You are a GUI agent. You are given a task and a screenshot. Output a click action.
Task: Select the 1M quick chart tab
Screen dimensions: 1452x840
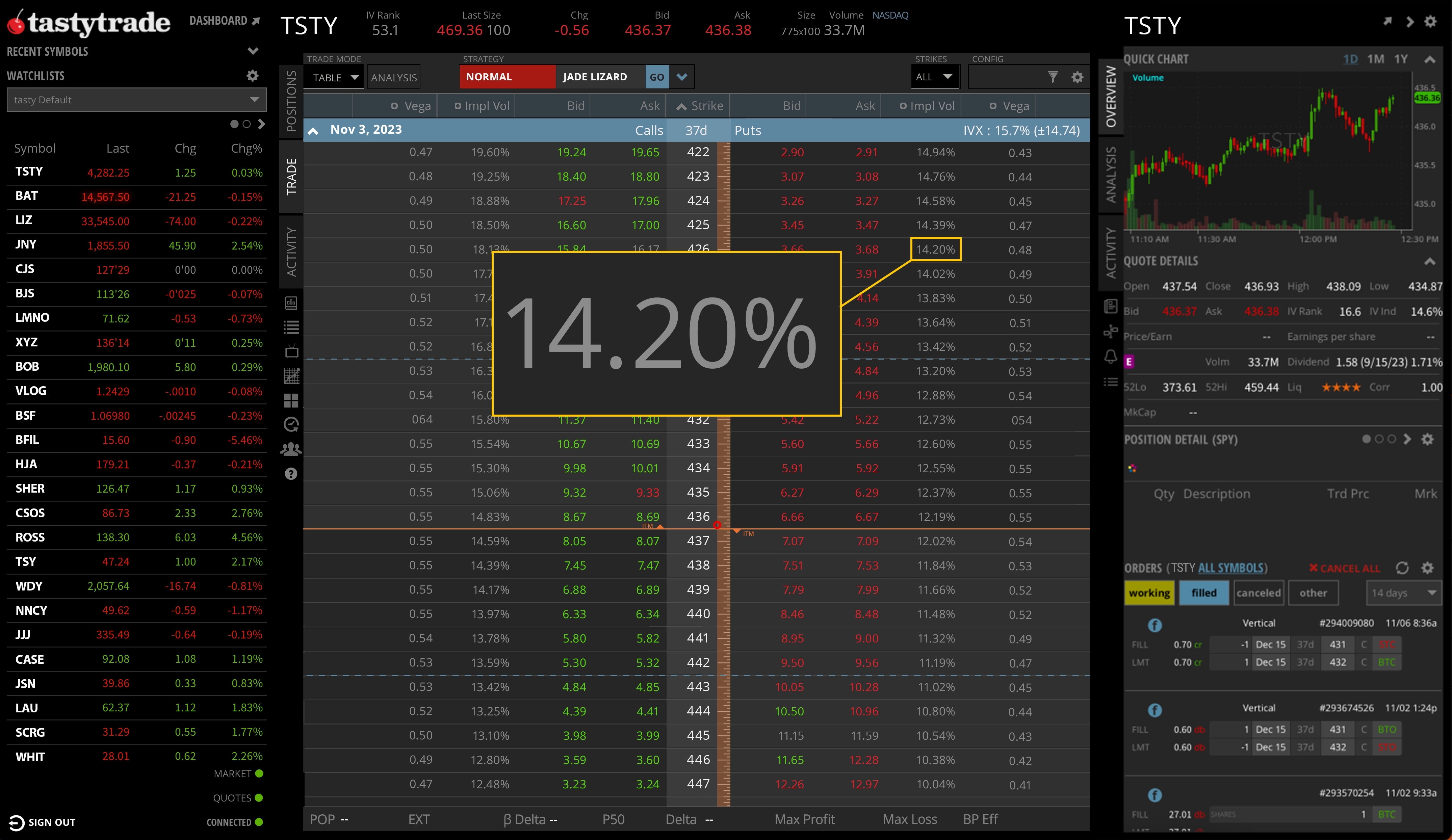pyautogui.click(x=1375, y=59)
